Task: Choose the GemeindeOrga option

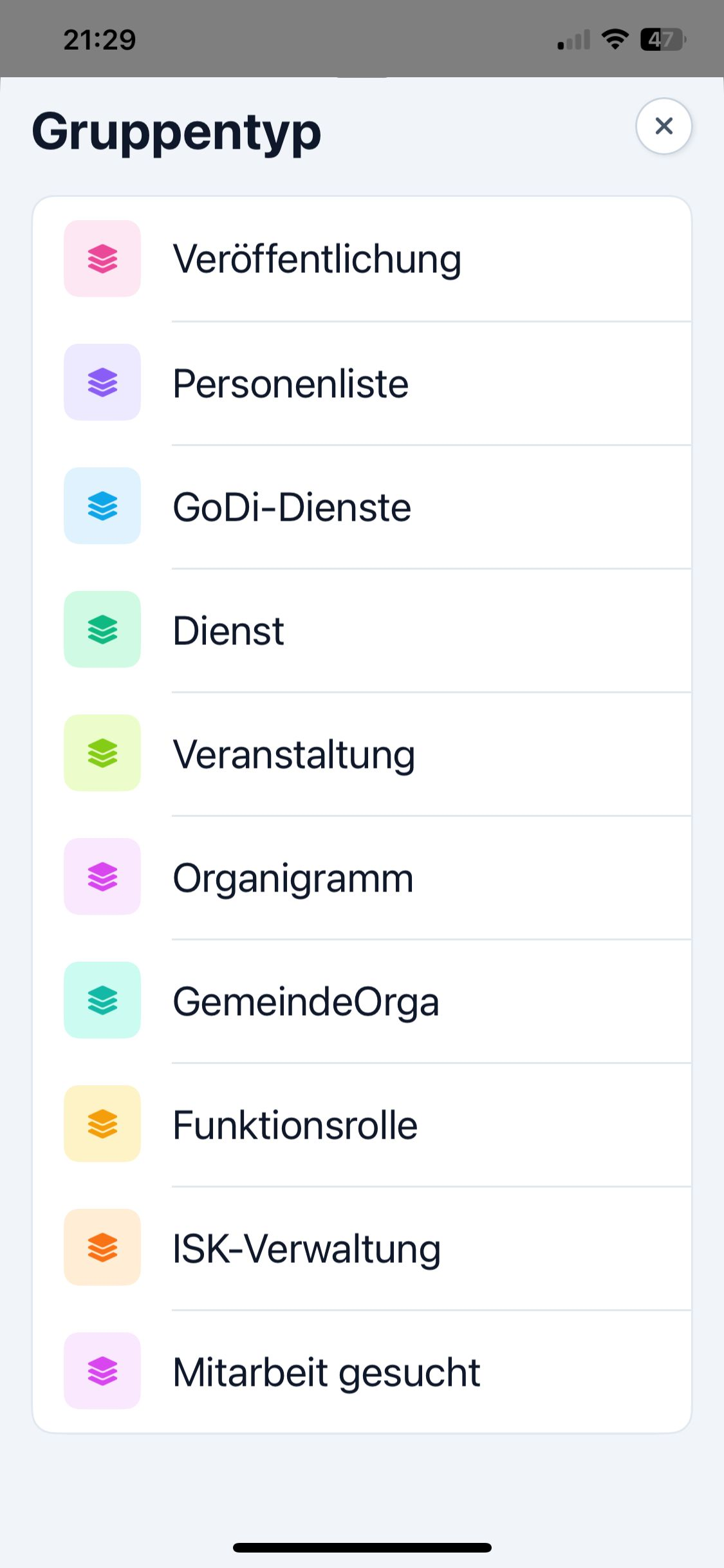Action: (306, 1002)
